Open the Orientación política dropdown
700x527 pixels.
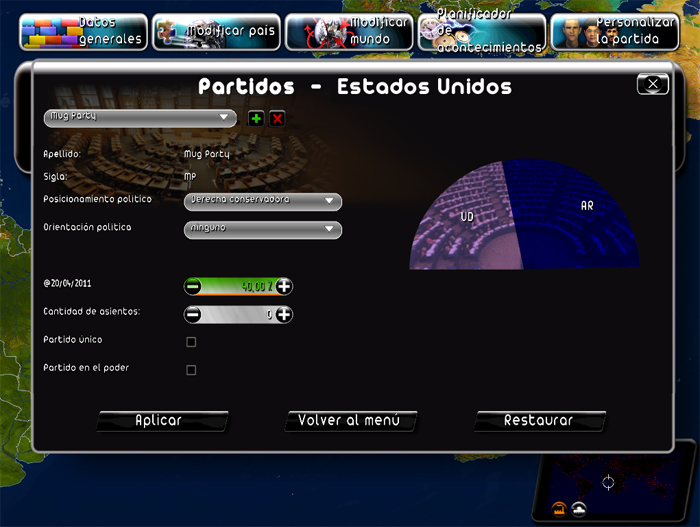pos(263,230)
